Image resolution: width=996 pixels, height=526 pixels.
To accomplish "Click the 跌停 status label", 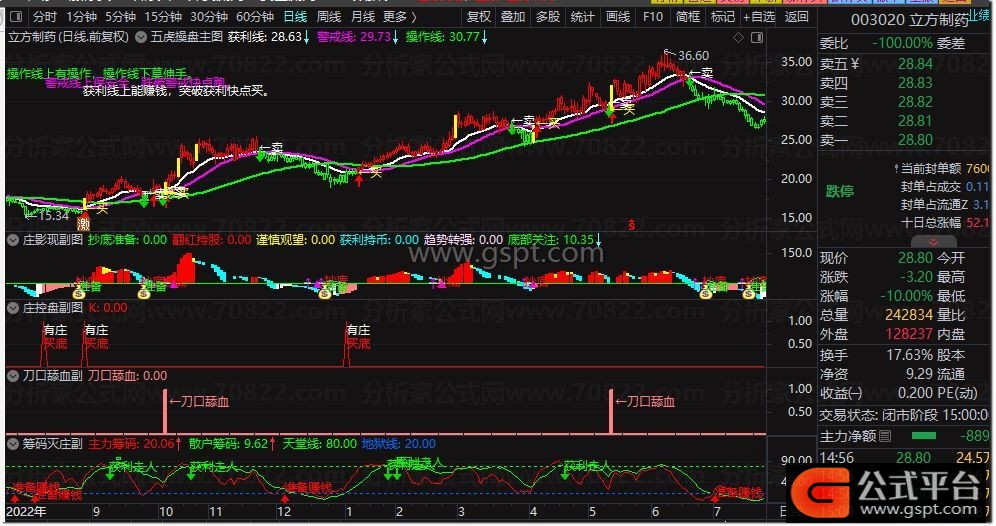I will pyautogui.click(x=840, y=191).
